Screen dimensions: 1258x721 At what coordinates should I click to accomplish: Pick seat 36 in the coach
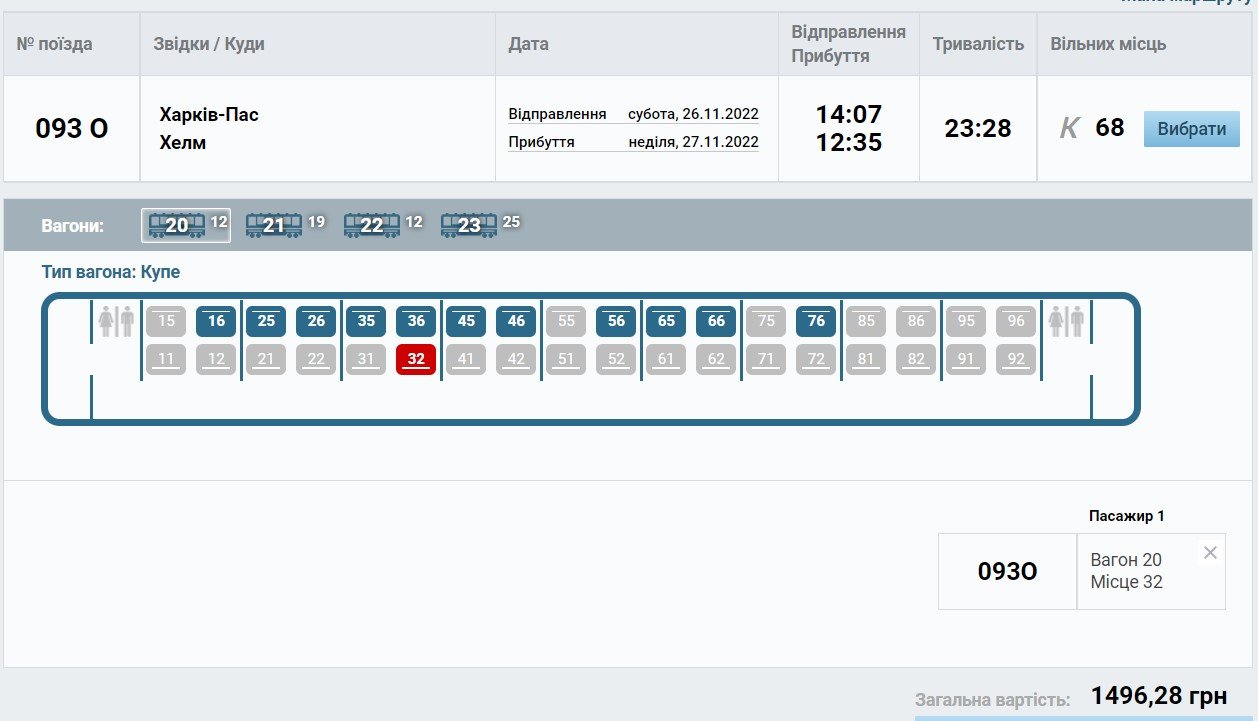click(x=416, y=321)
